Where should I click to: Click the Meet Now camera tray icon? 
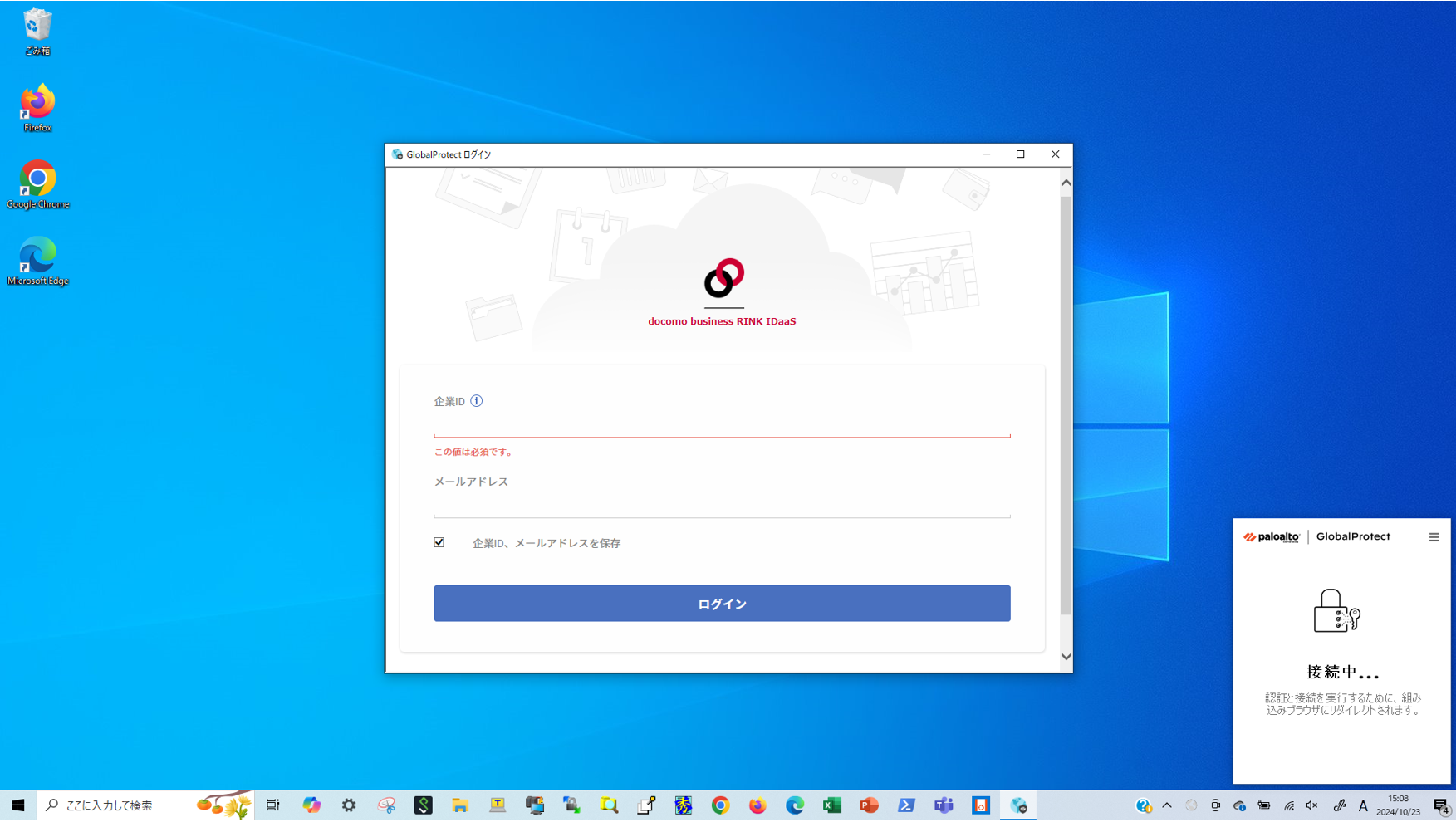point(1215,805)
